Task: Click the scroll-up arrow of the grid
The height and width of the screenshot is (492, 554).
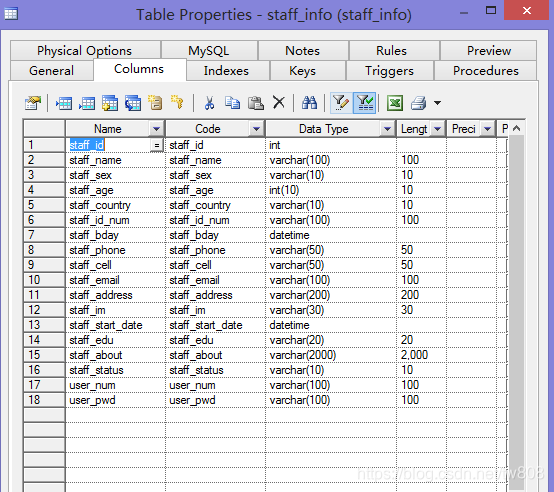Action: tap(517, 129)
